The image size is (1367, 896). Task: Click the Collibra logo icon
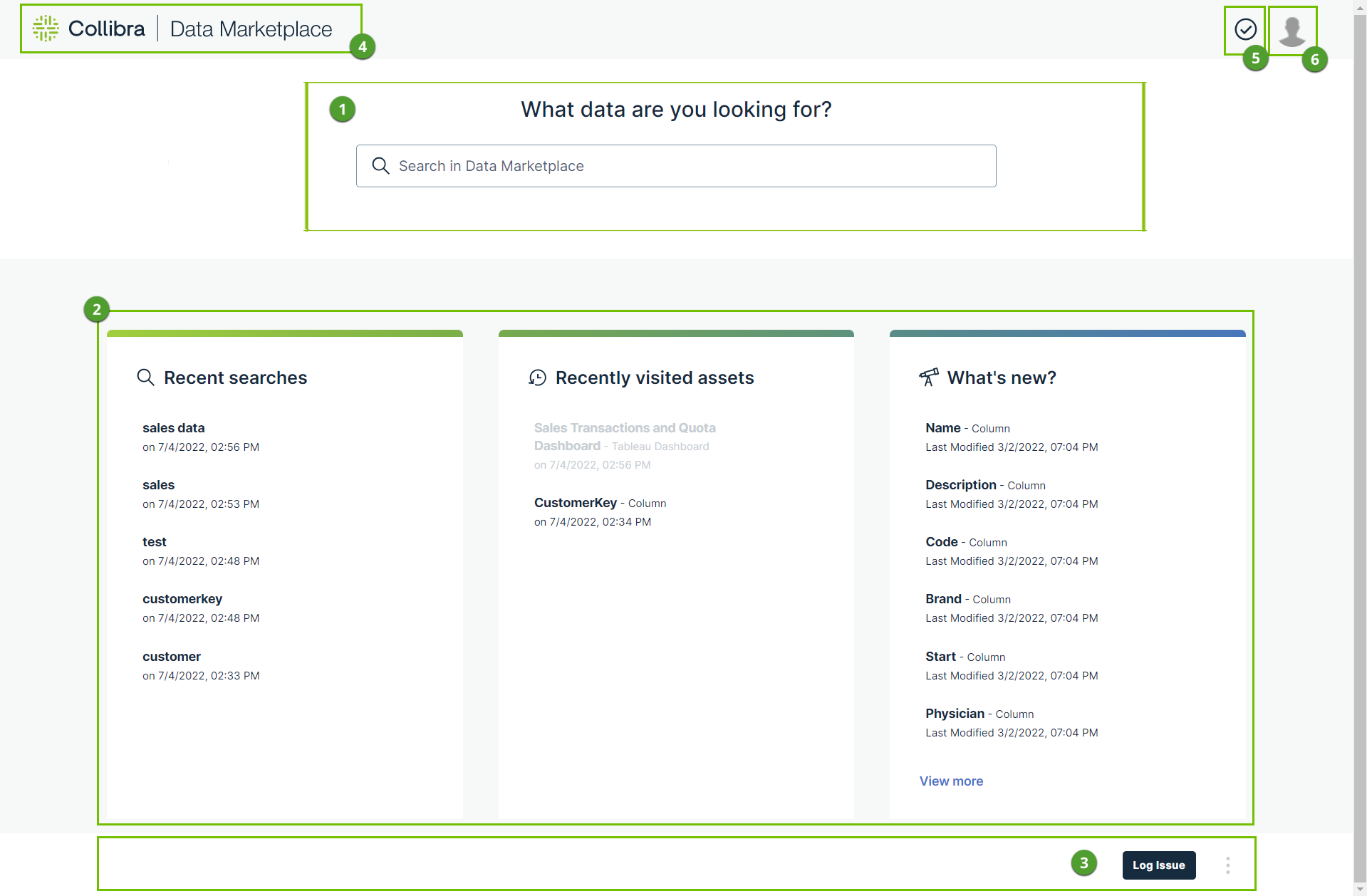[x=46, y=28]
